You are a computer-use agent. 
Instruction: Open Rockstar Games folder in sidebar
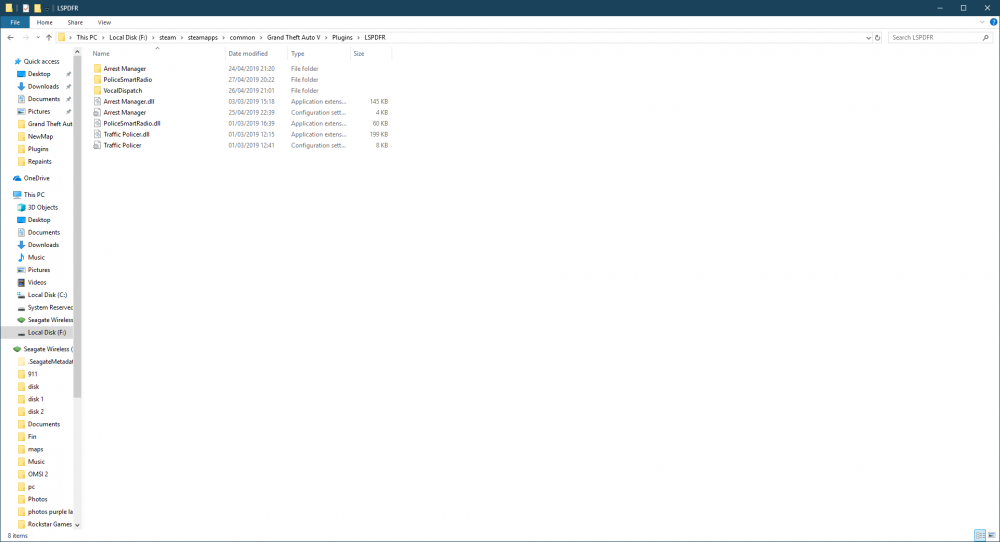(50, 525)
